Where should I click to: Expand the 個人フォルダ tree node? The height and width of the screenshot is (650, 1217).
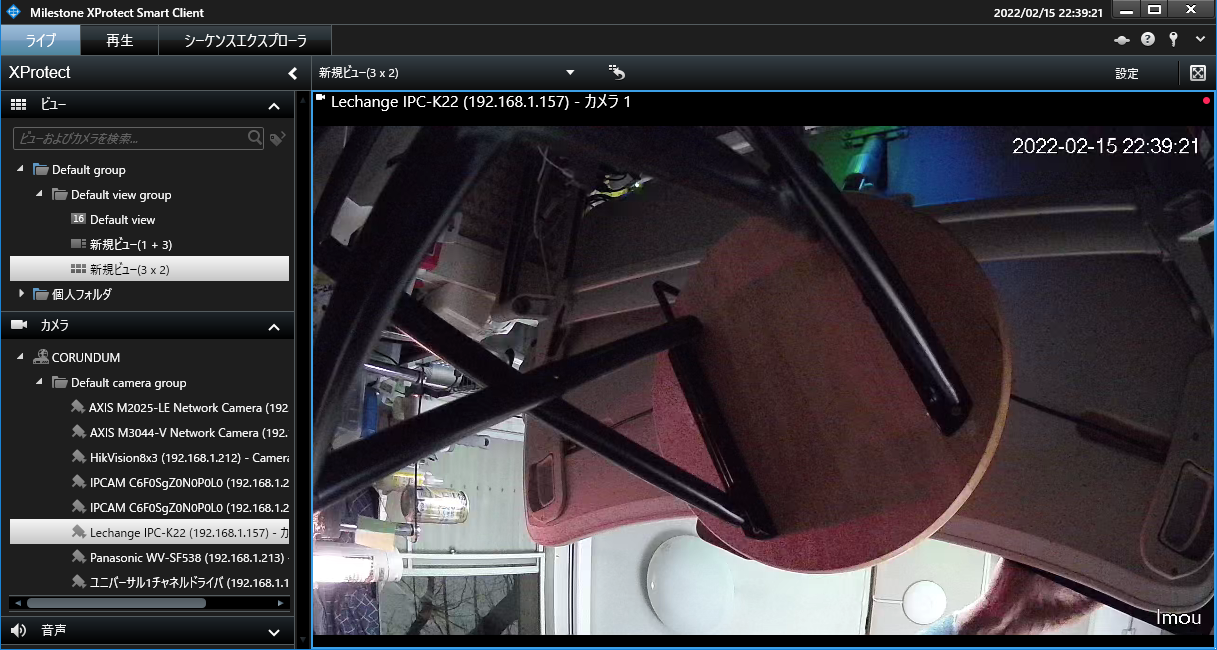pyautogui.click(x=22, y=294)
